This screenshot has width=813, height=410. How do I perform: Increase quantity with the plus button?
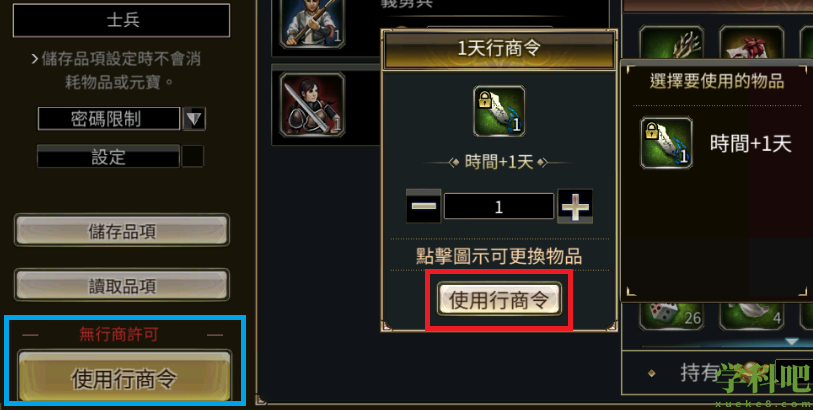point(575,206)
